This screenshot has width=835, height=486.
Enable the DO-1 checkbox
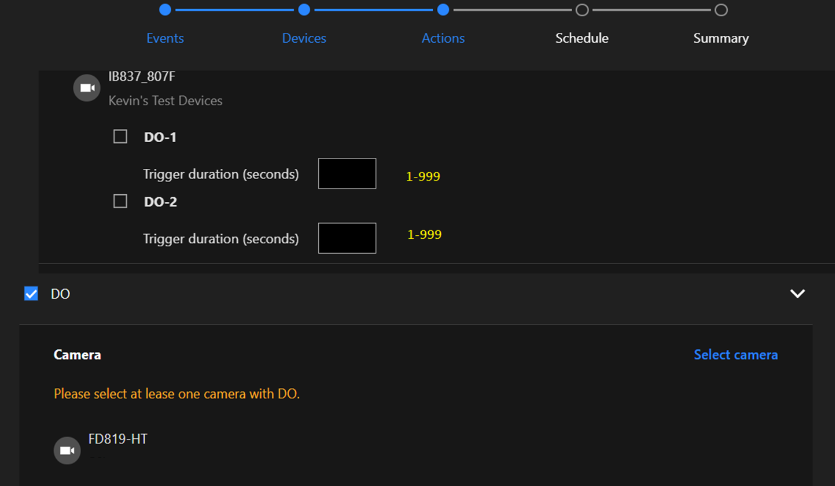tap(121, 137)
